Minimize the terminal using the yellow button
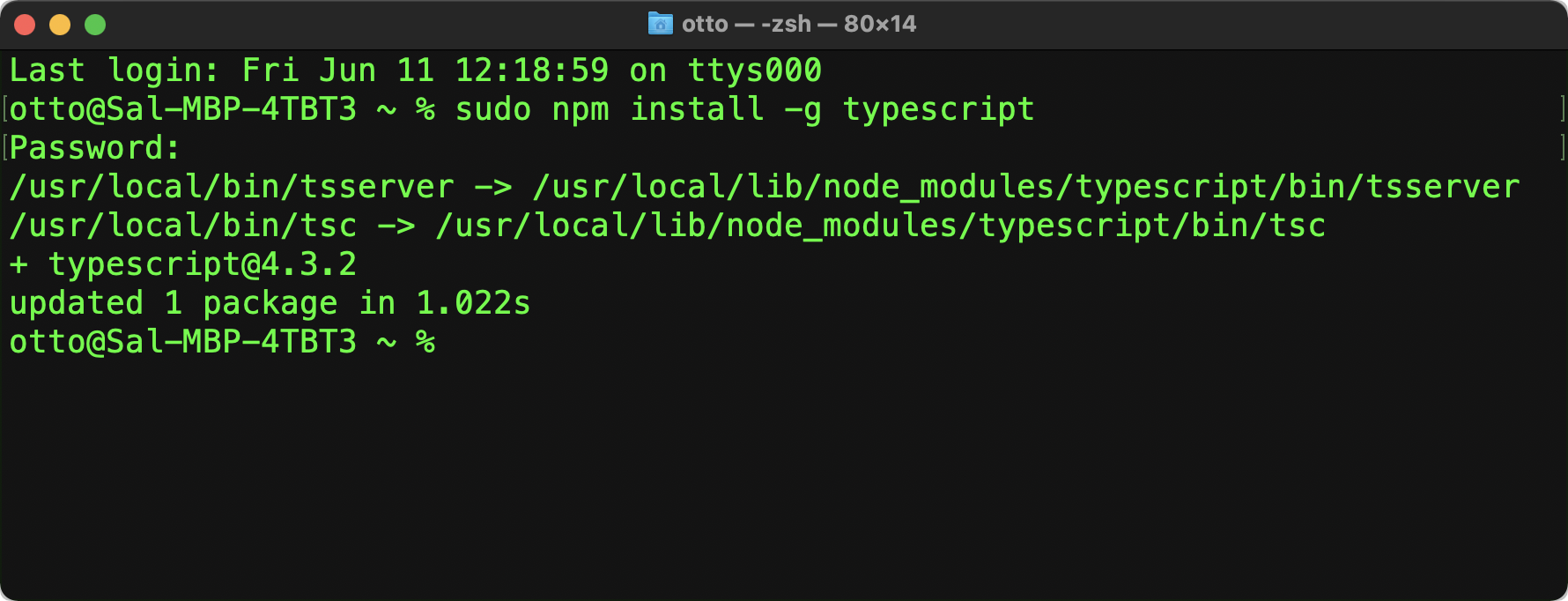This screenshot has width=1568, height=601. [60, 25]
